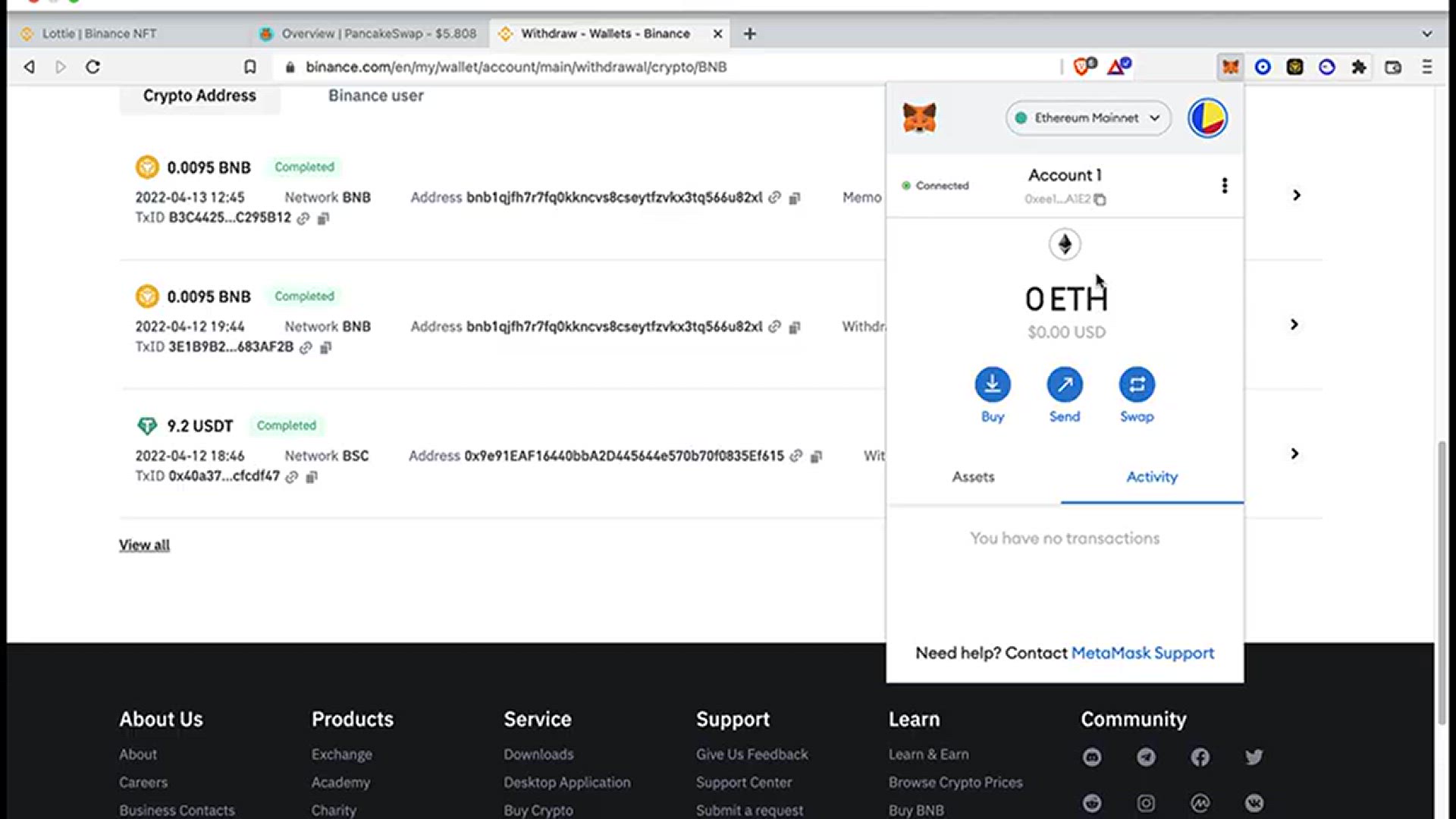Copy the USDT withdrawal BSC address
Viewport: 1456px width, 819px height.
coord(816,457)
